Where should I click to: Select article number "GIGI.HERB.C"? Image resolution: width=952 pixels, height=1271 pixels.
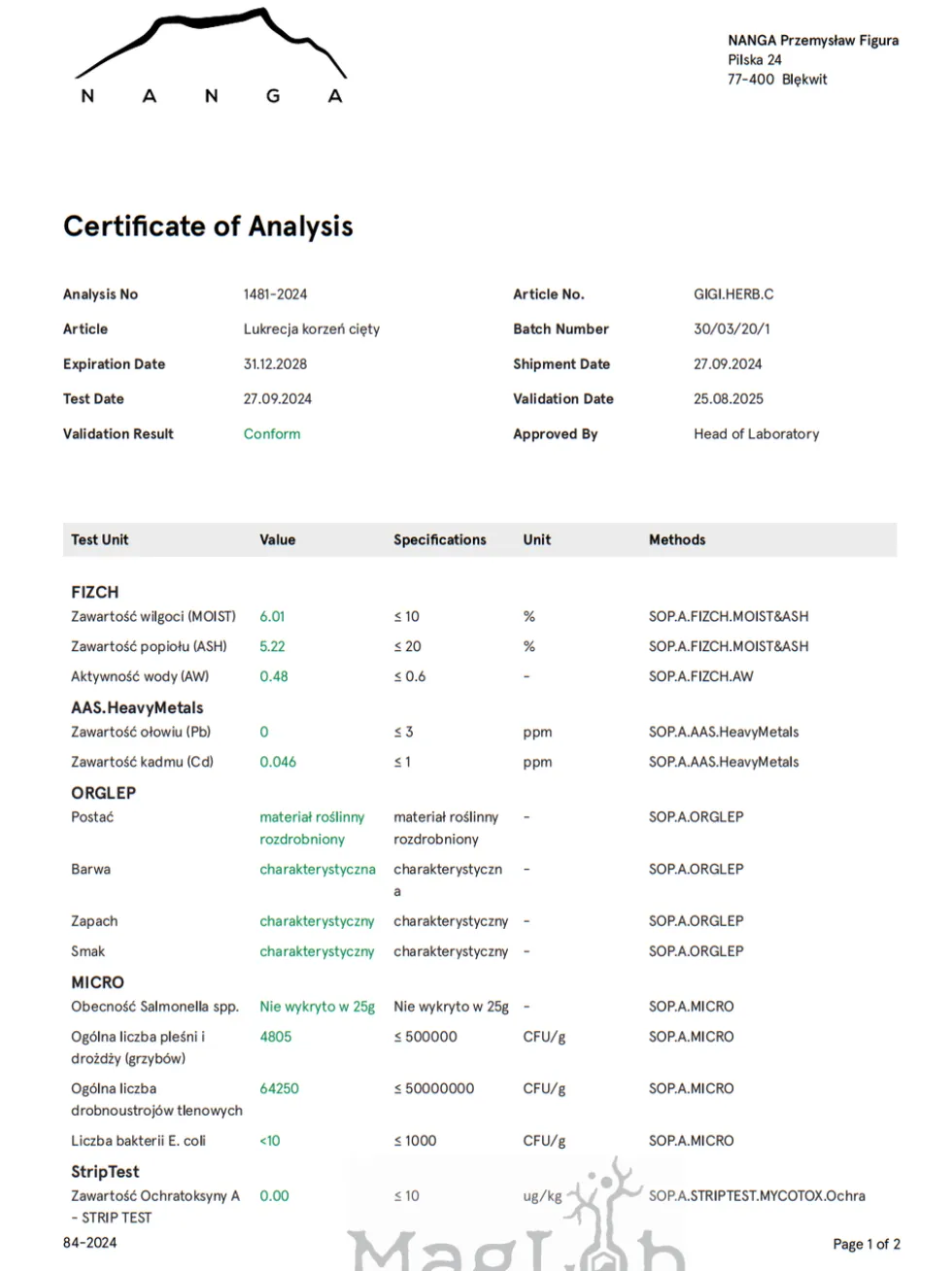[x=733, y=294]
